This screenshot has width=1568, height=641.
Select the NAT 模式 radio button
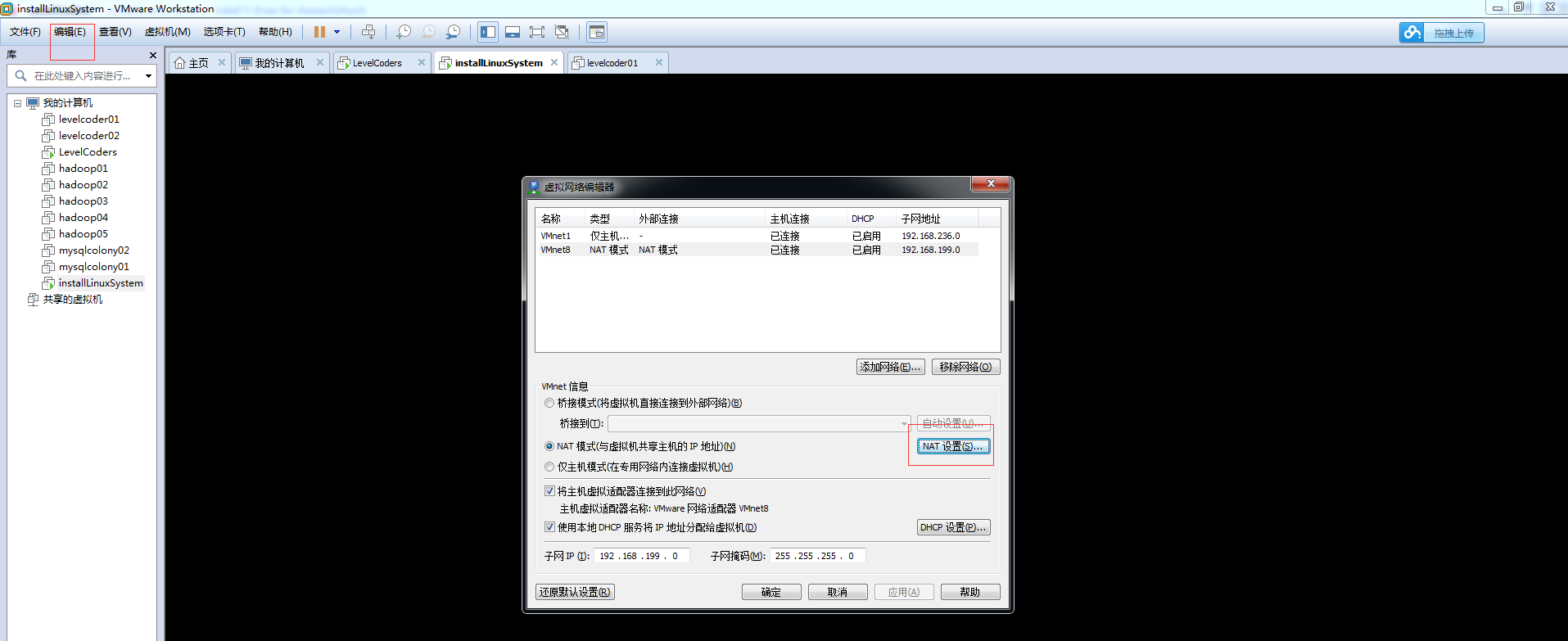coord(549,446)
